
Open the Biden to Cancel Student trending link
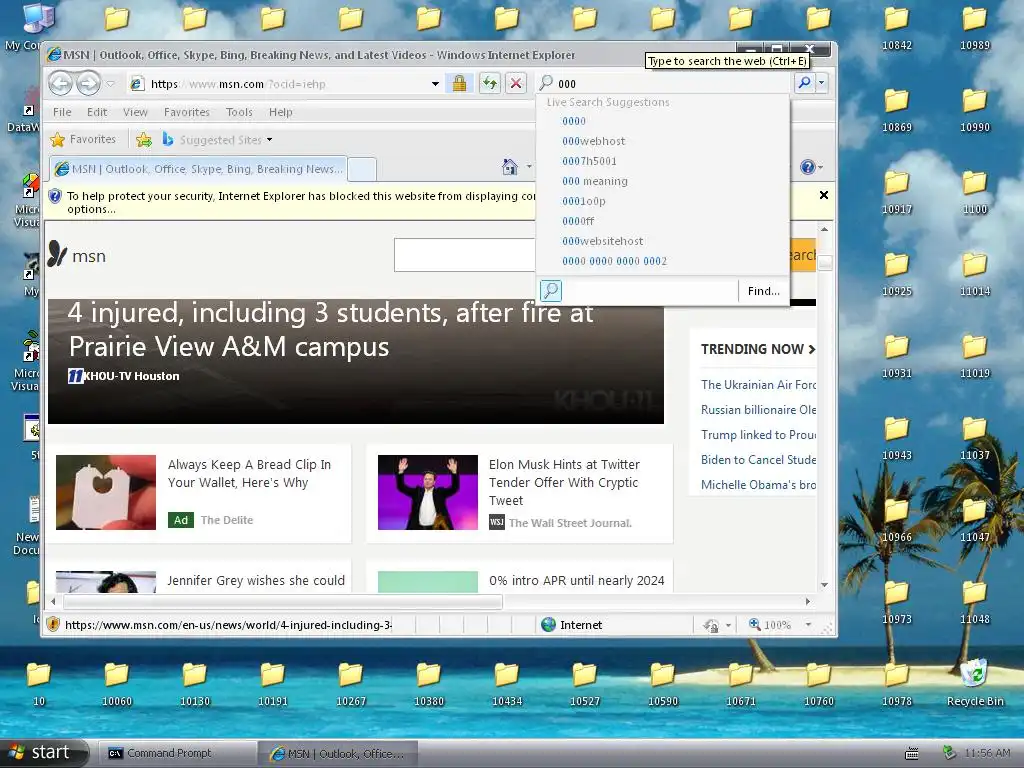click(758, 460)
